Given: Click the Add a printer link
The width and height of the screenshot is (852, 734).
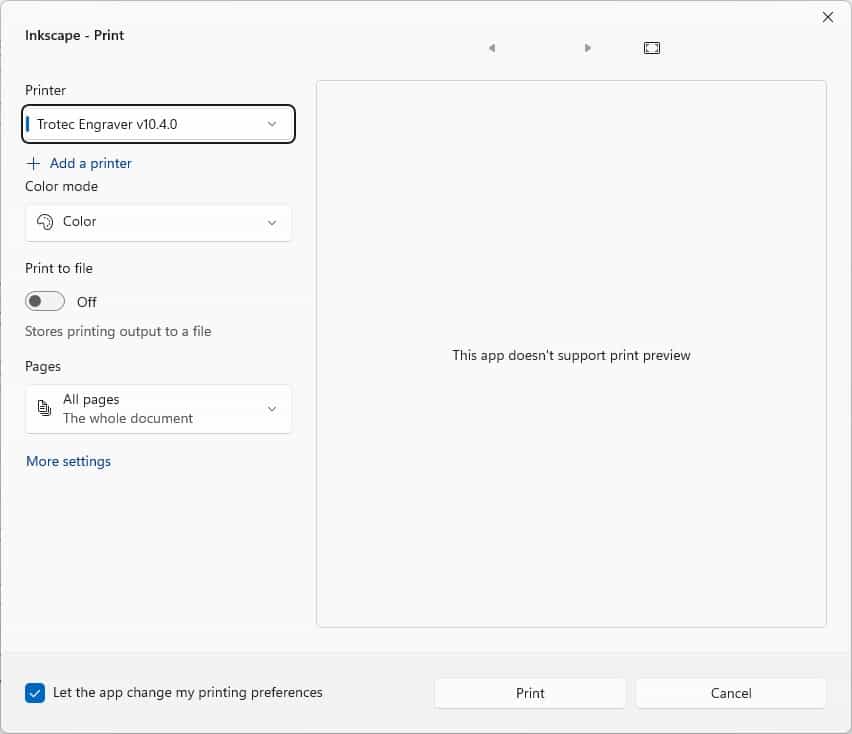Looking at the screenshot, I should coord(91,163).
